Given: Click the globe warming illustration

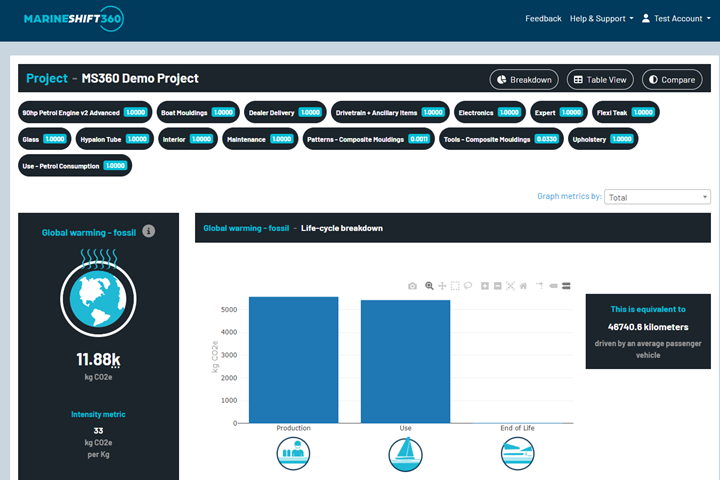Looking at the screenshot, I should click(x=98, y=293).
